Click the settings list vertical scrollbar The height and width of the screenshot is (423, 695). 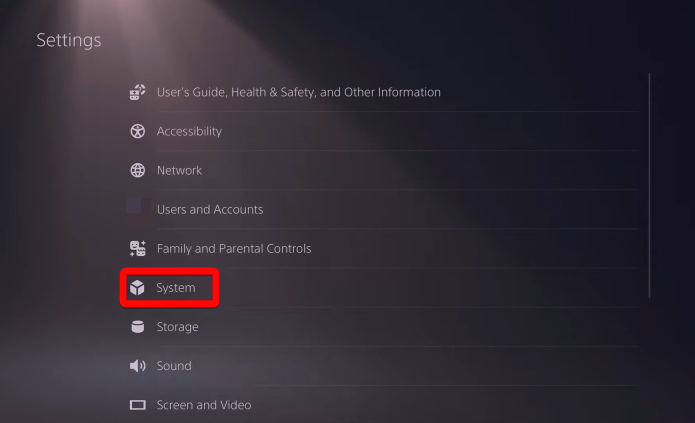(650, 185)
